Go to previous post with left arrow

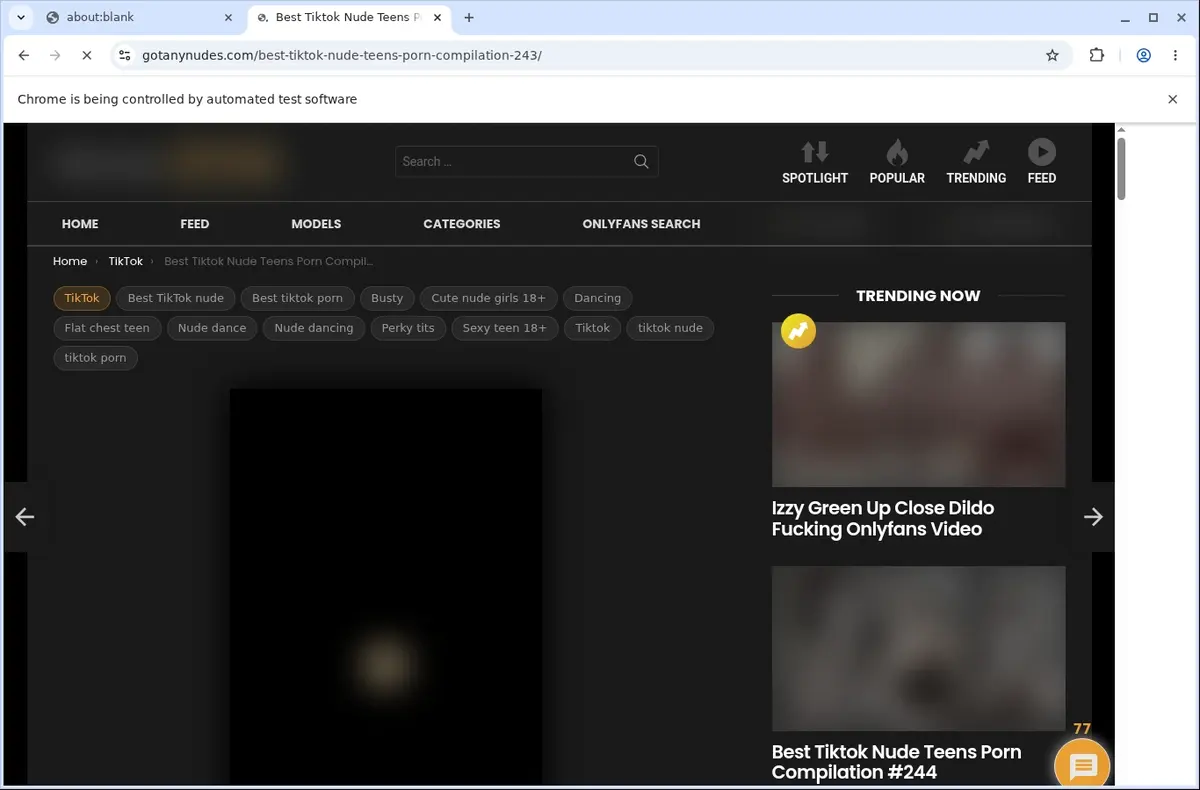click(25, 517)
